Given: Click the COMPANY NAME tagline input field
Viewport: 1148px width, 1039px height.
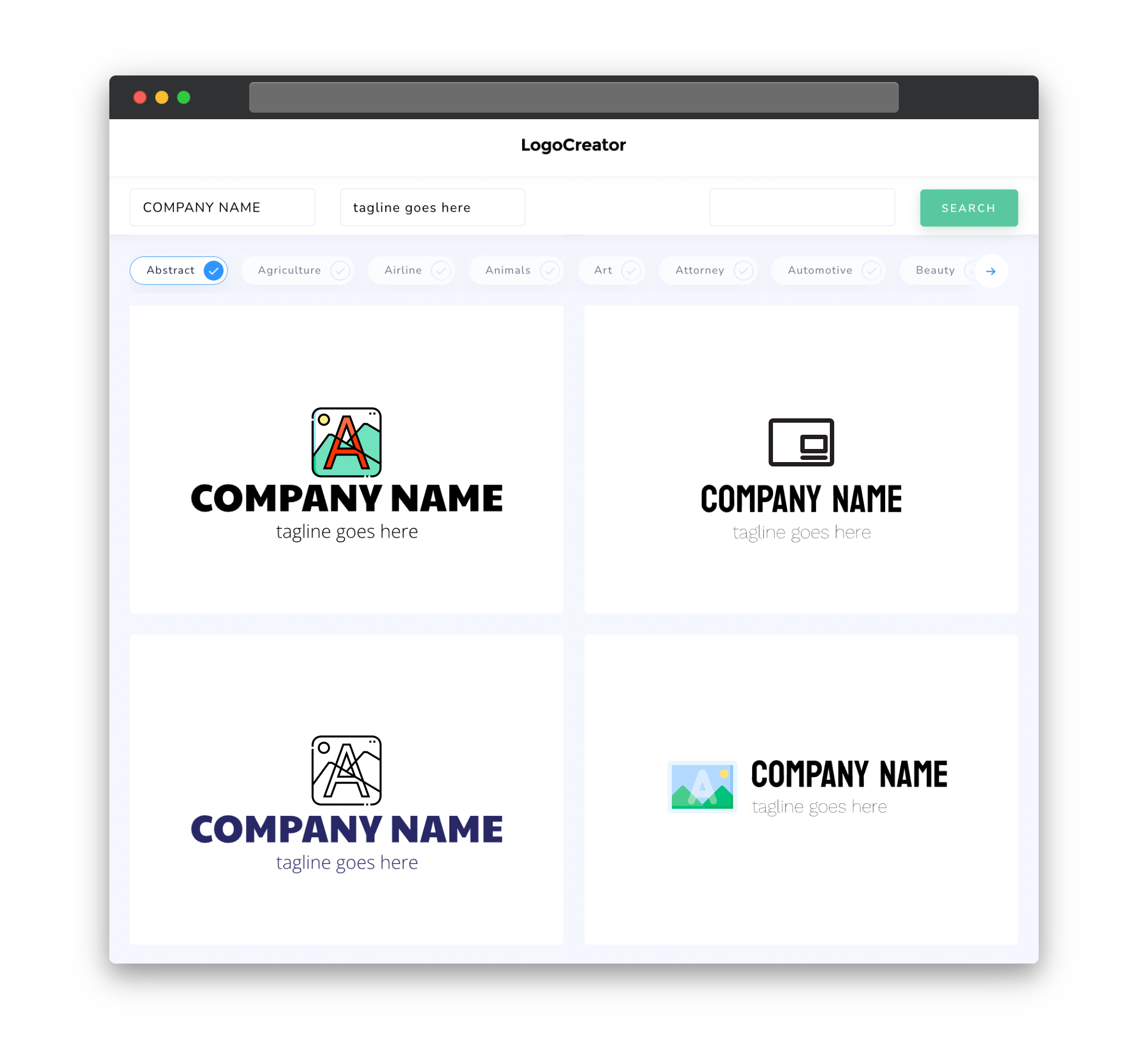Looking at the screenshot, I should 433,208.
